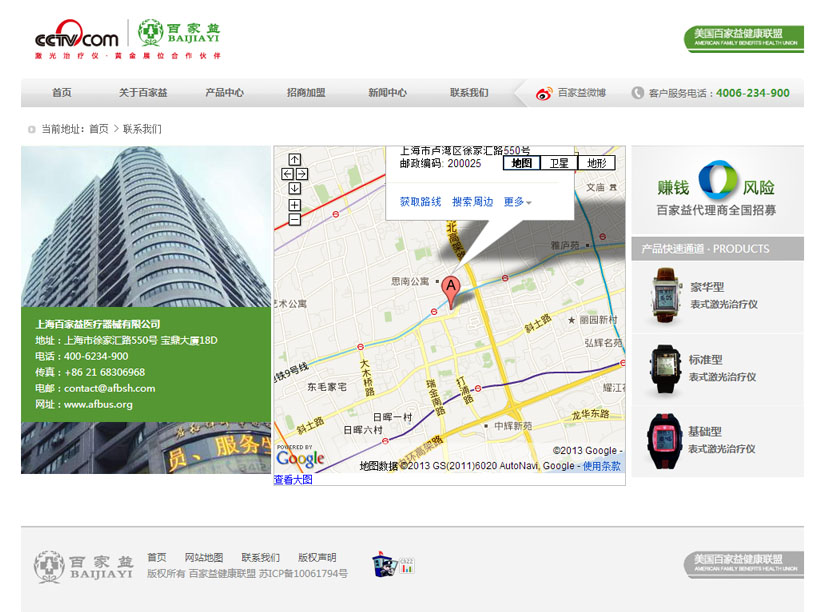The width and height of the screenshot is (825, 612).
Task: Switch map to 地图 view
Action: coord(522,163)
